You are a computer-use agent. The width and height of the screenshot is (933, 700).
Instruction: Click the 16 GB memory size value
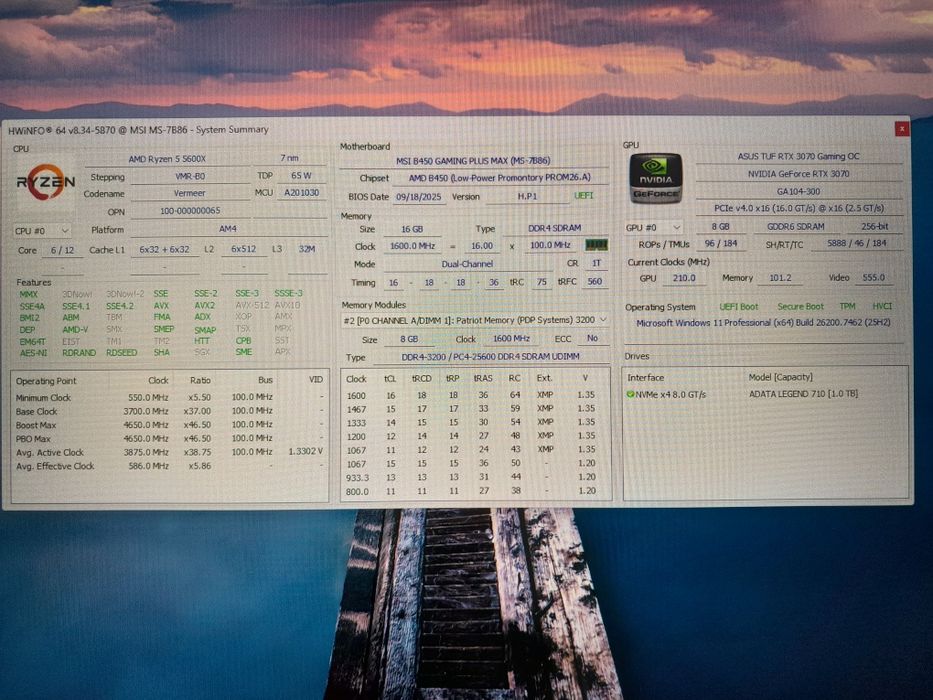point(412,229)
